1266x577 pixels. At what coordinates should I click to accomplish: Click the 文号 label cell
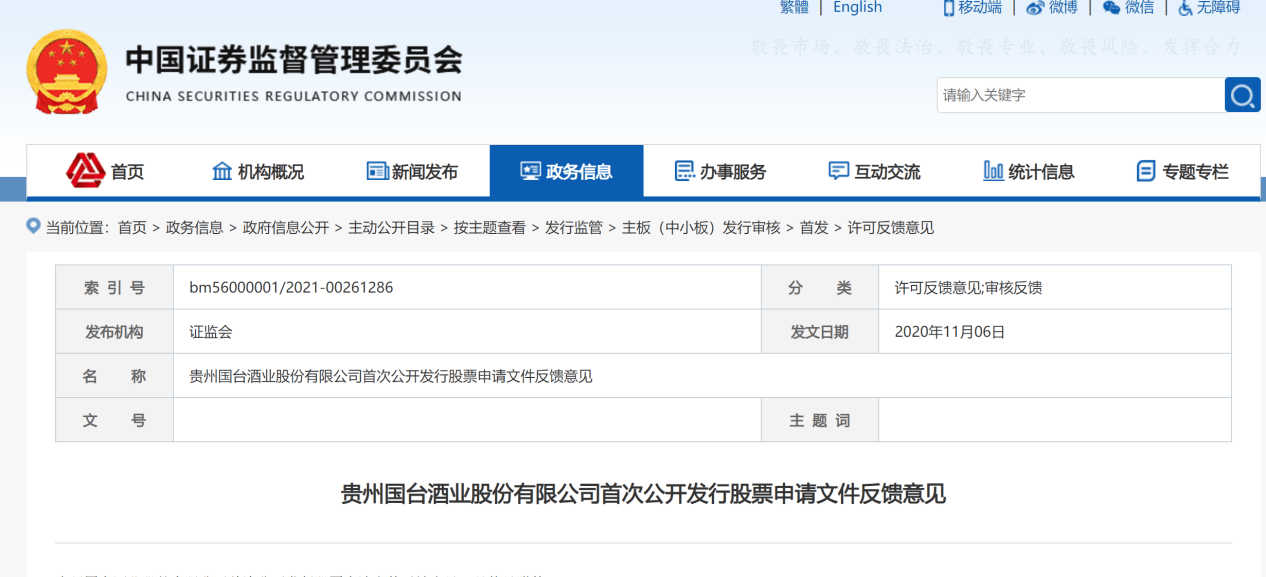point(114,420)
